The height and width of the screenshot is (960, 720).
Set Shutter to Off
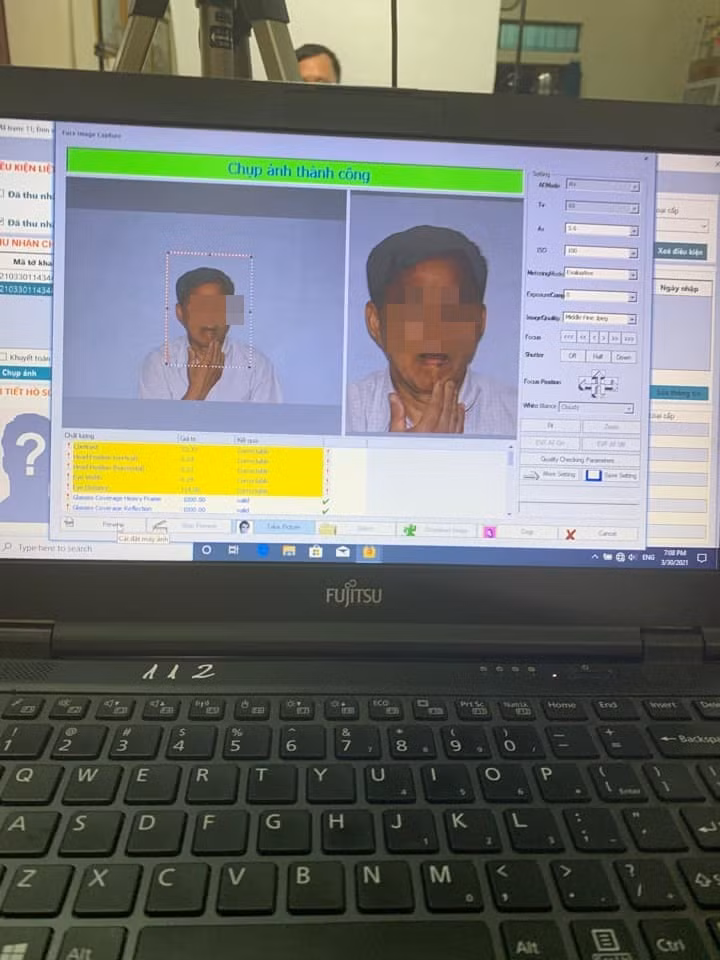[x=572, y=356]
